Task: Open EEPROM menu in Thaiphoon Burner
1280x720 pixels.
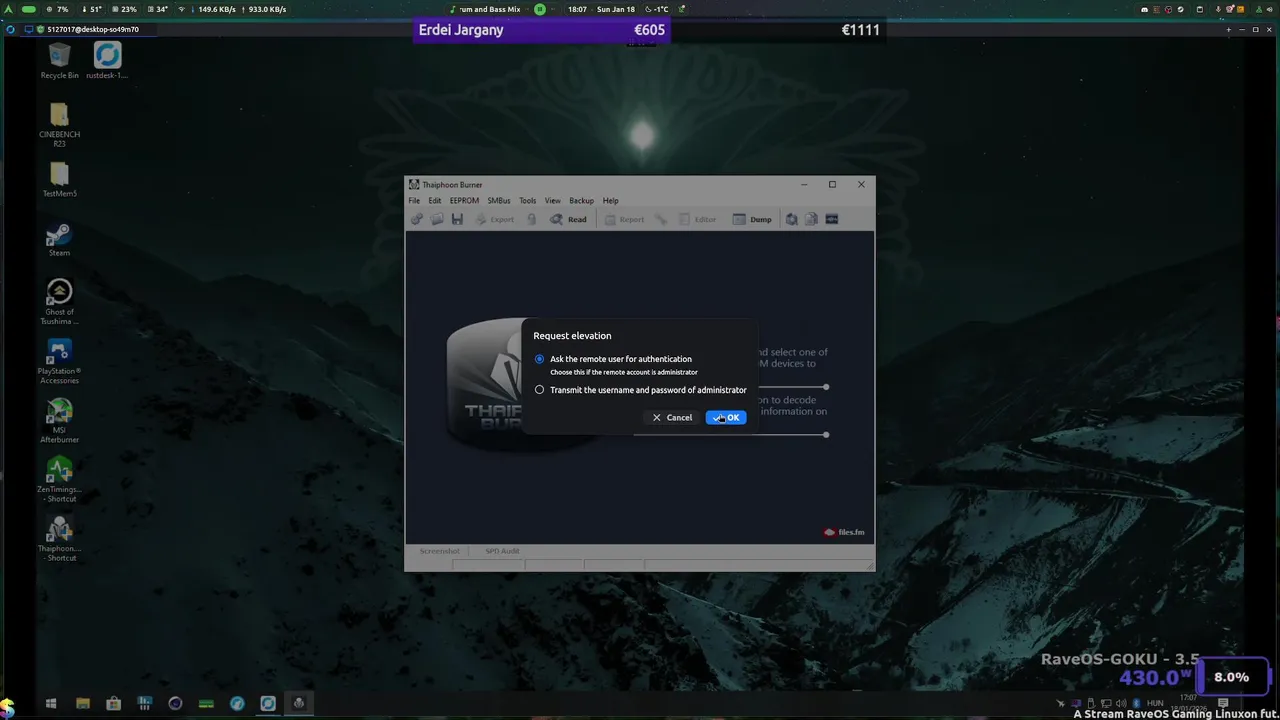Action: (x=464, y=201)
